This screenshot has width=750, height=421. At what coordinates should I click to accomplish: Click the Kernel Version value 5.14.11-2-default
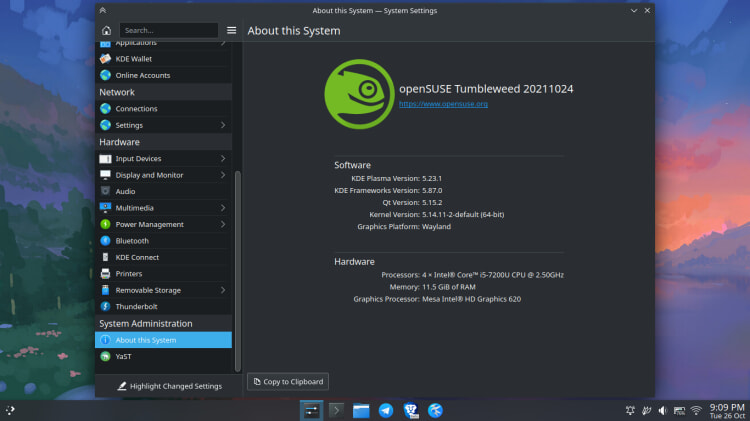coord(463,214)
